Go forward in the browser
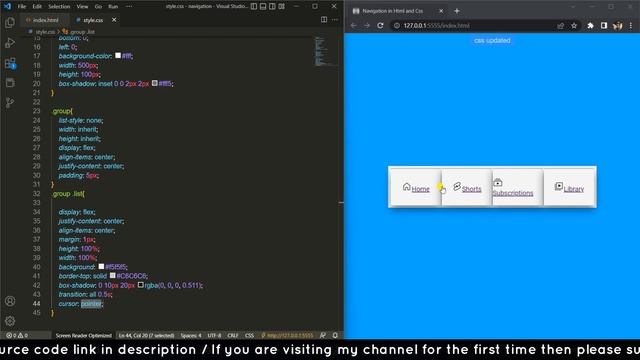The height and width of the screenshot is (360, 640). pos(367,25)
